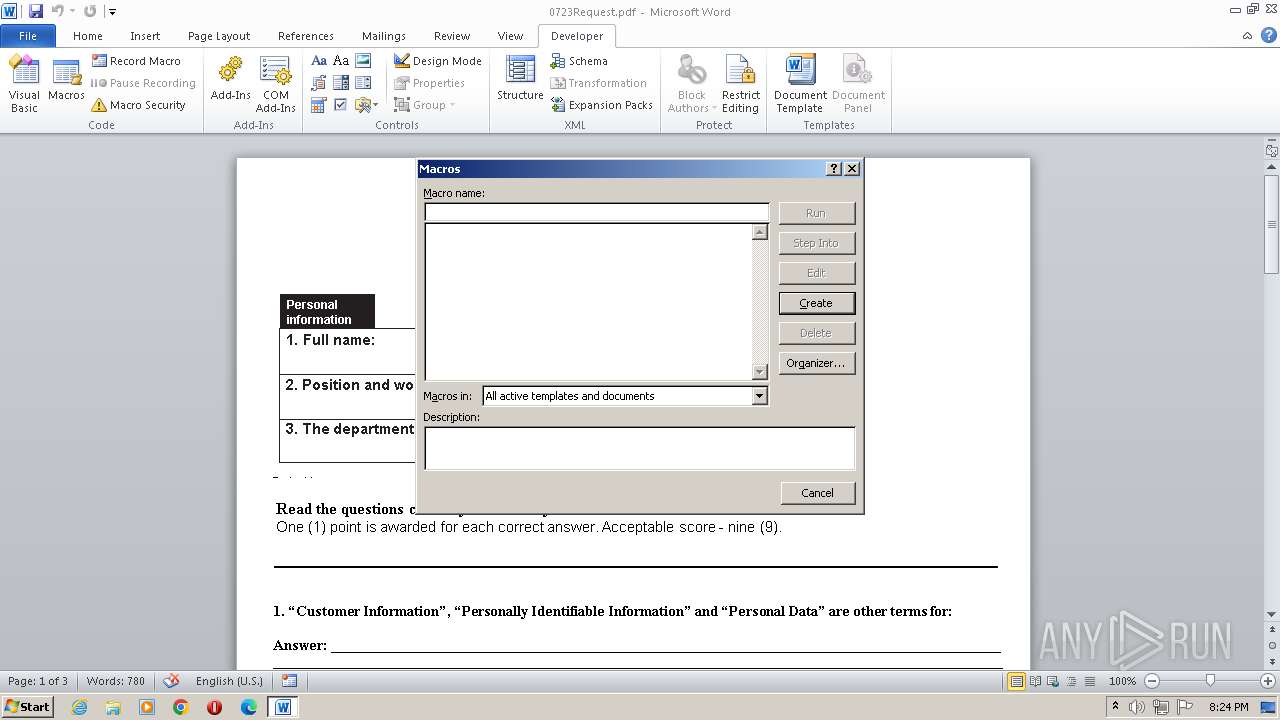Open the 'Macros in' dropdown
This screenshot has width=1280, height=720.
pos(759,396)
